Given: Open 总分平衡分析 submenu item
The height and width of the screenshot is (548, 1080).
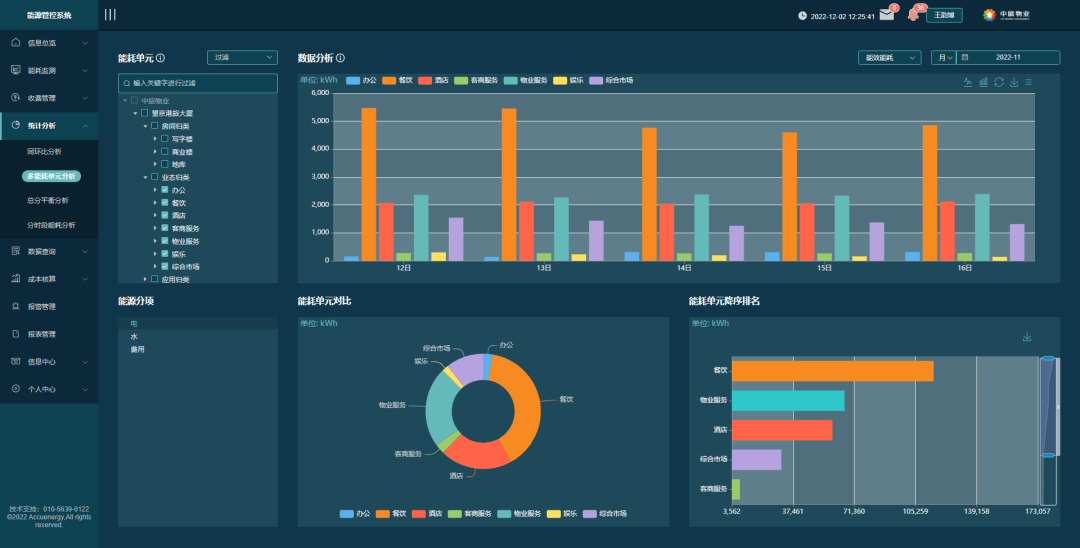Looking at the screenshot, I should pyautogui.click(x=48, y=200).
